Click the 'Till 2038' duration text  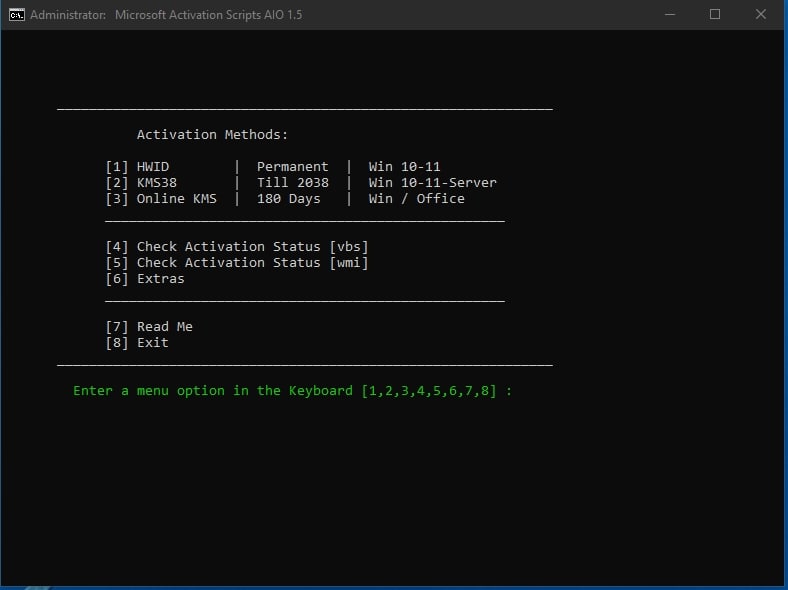[292, 183]
